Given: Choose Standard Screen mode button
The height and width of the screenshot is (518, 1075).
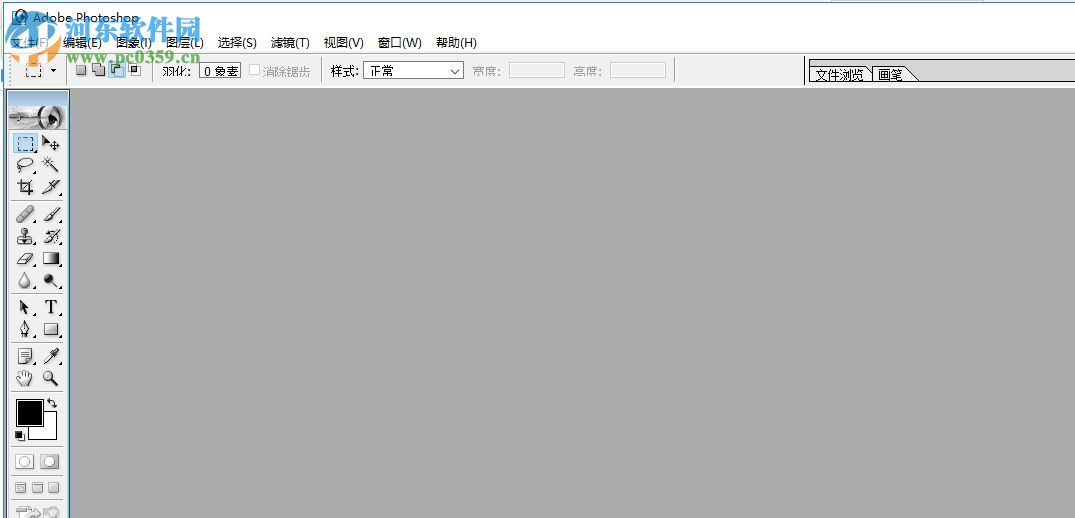Looking at the screenshot, I should [x=21, y=488].
